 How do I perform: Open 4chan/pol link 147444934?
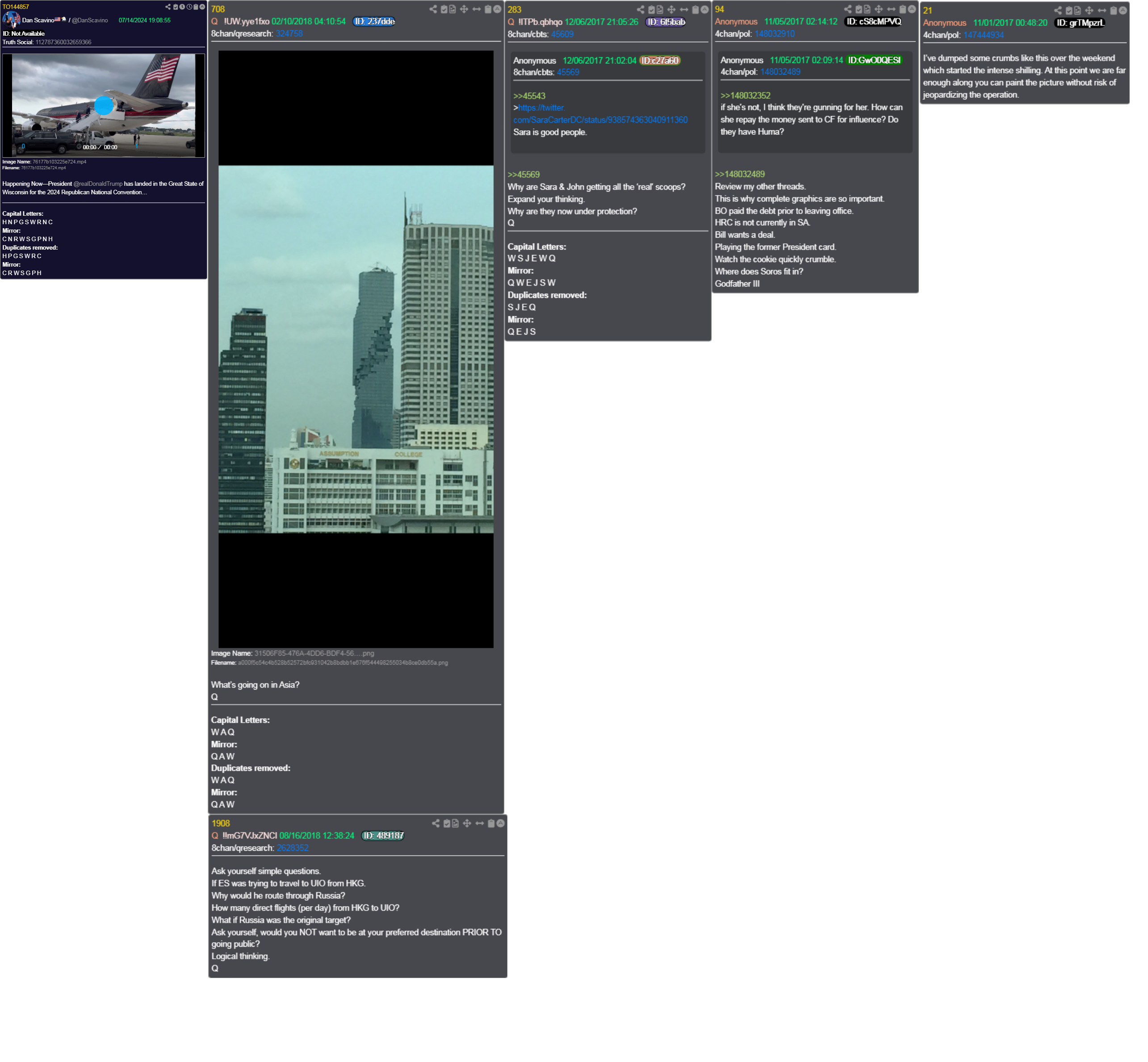pos(984,35)
